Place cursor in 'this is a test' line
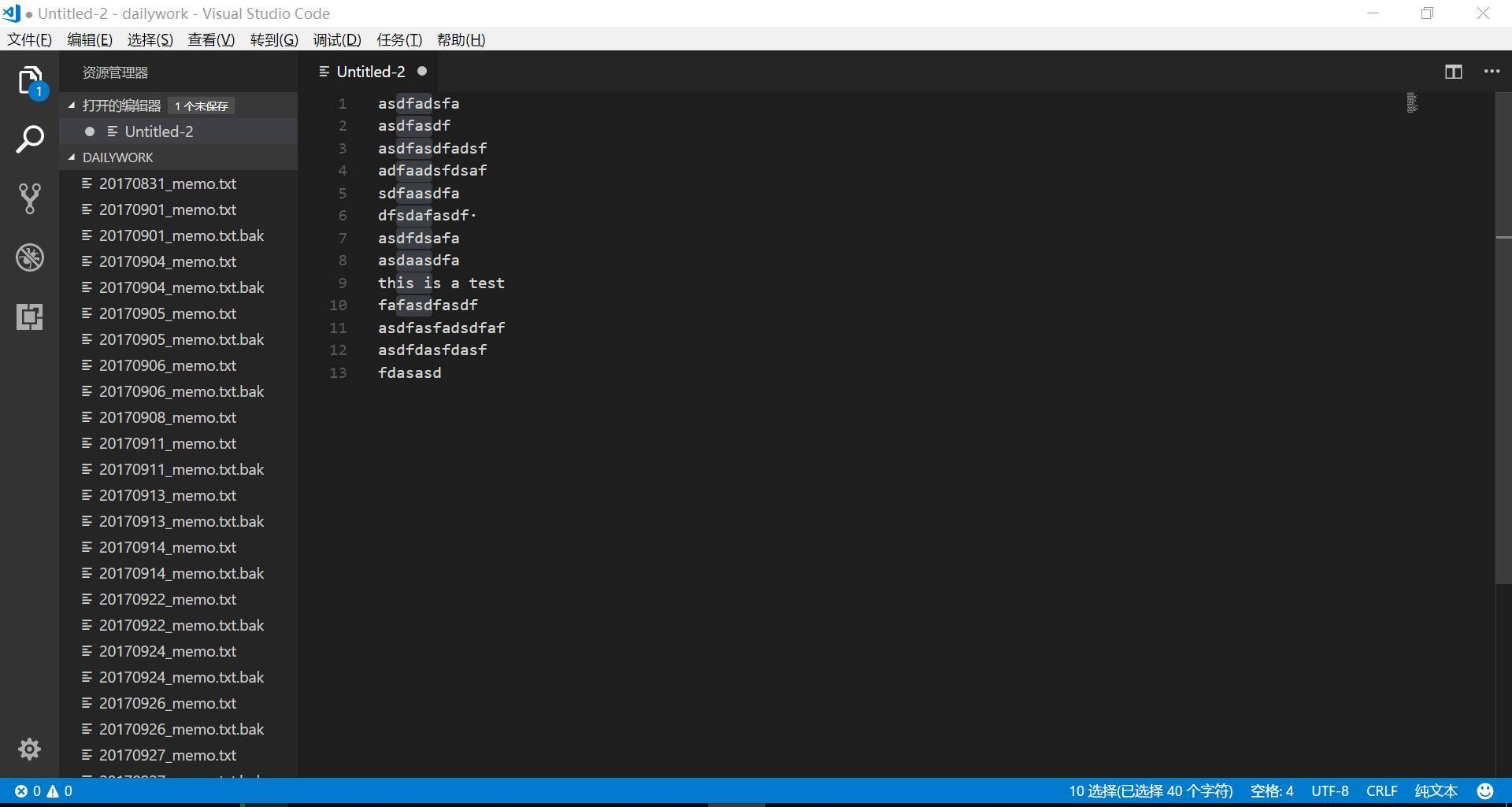1512x807 pixels. tap(441, 283)
